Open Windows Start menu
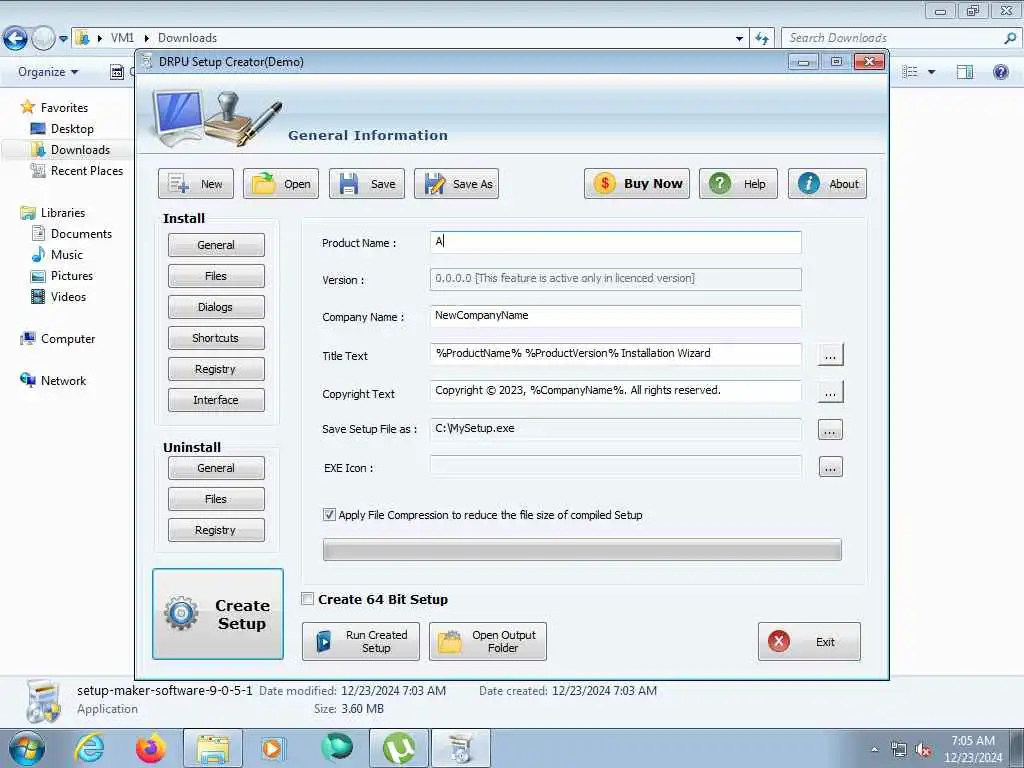Viewport: 1024px width, 768px height. (27, 748)
